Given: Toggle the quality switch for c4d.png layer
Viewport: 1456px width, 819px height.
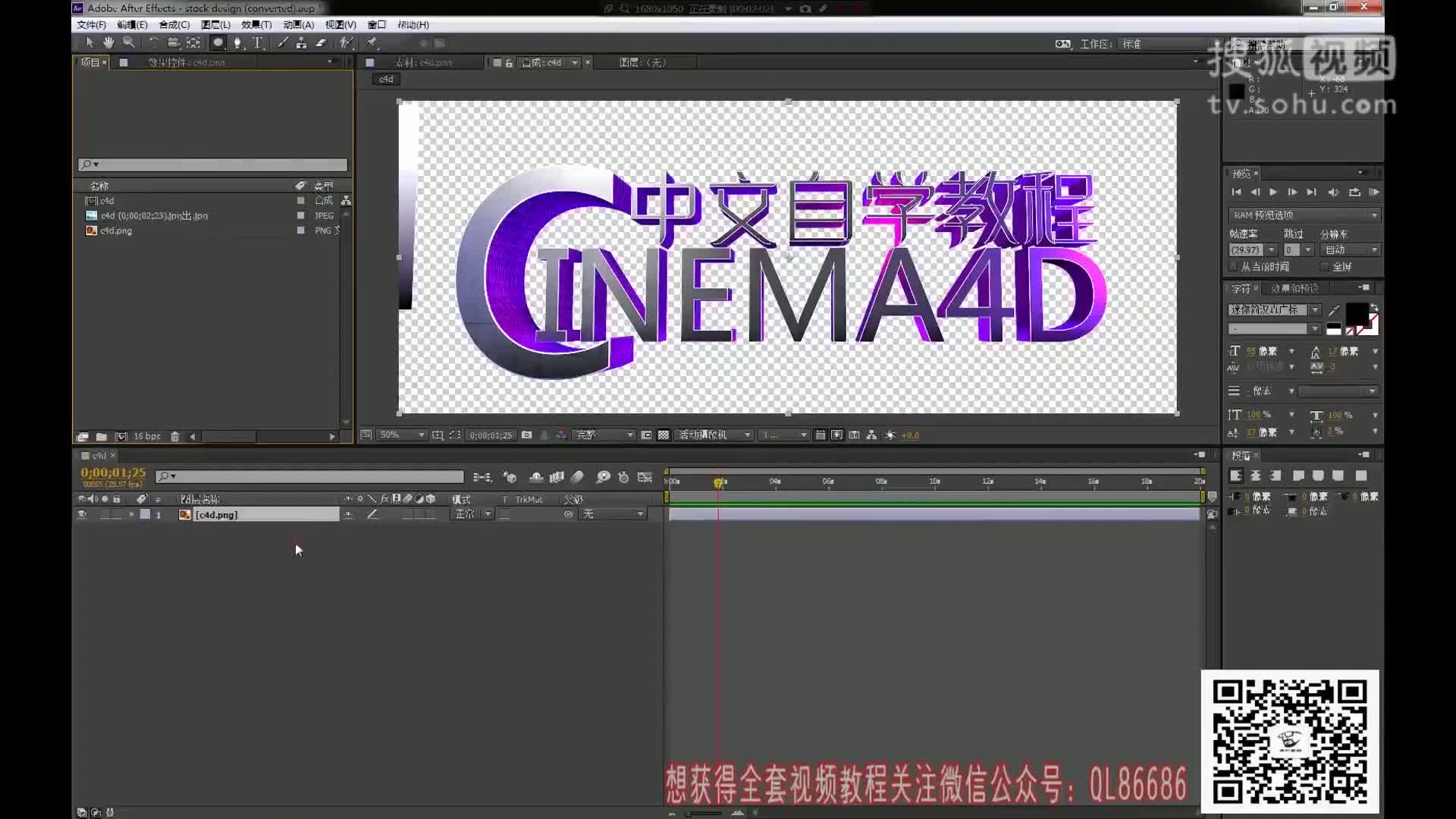Looking at the screenshot, I should click(x=372, y=514).
